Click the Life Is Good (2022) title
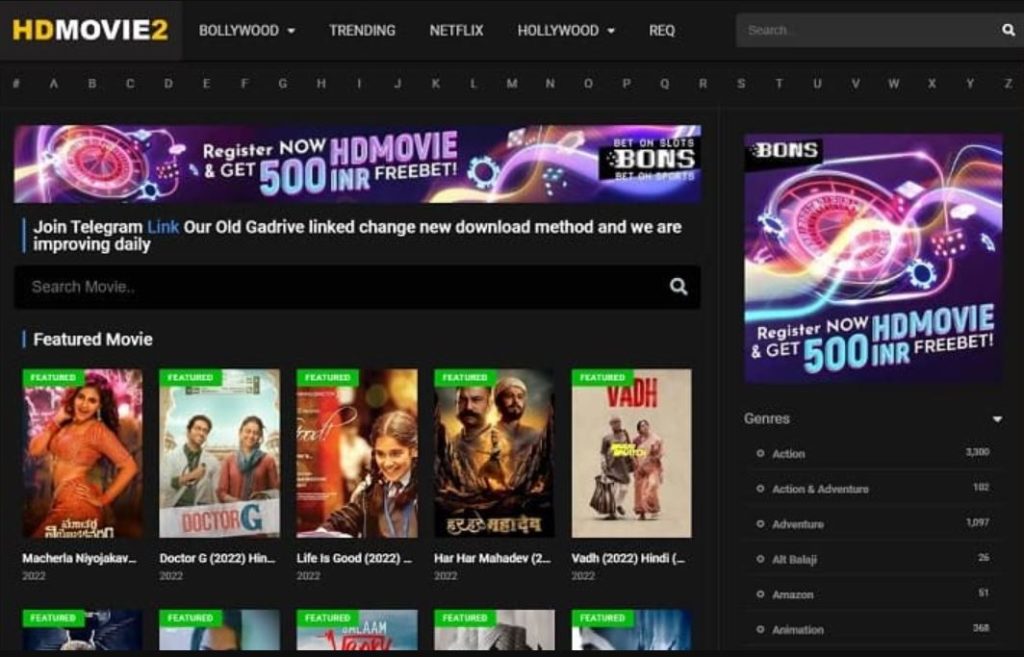1024x657 pixels. click(354, 558)
